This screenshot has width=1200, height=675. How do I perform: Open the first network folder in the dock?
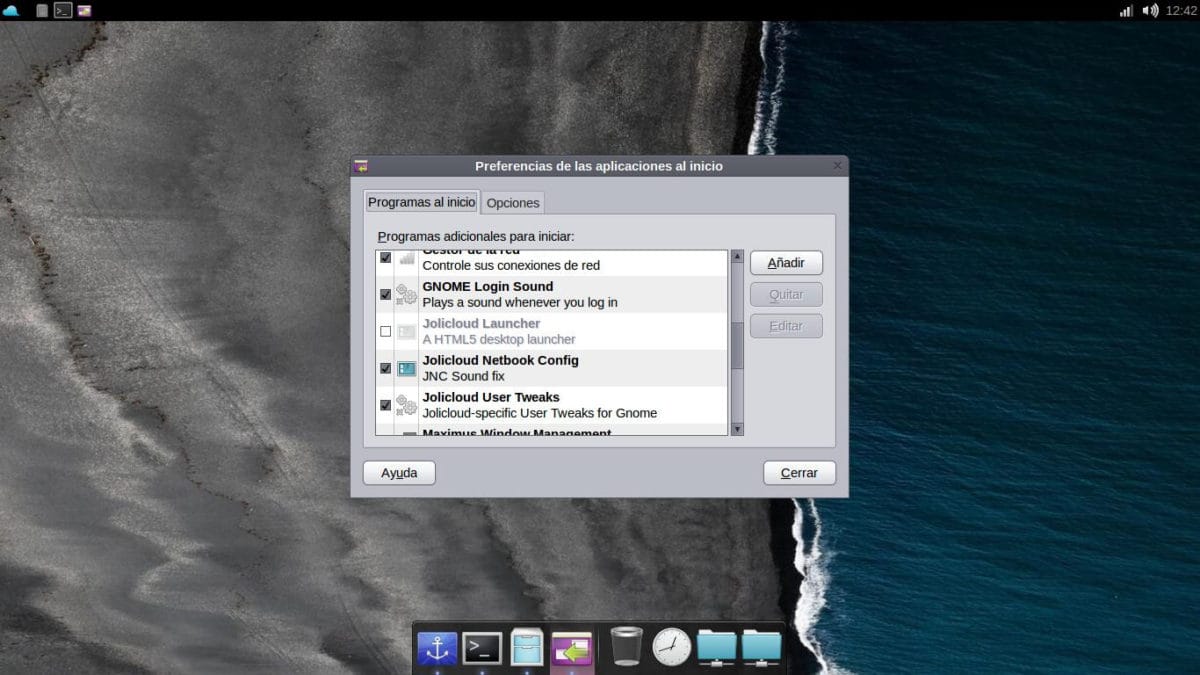(x=716, y=648)
